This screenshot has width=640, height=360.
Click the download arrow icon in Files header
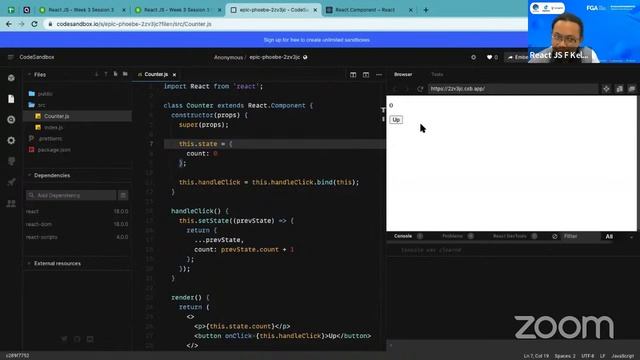(96, 74)
